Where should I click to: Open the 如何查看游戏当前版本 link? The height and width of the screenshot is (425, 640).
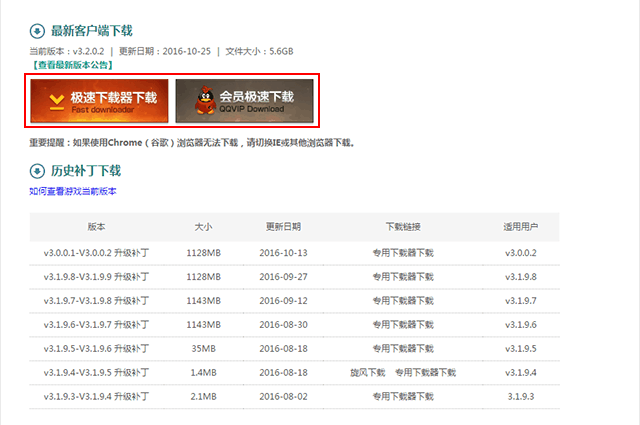click(73, 191)
